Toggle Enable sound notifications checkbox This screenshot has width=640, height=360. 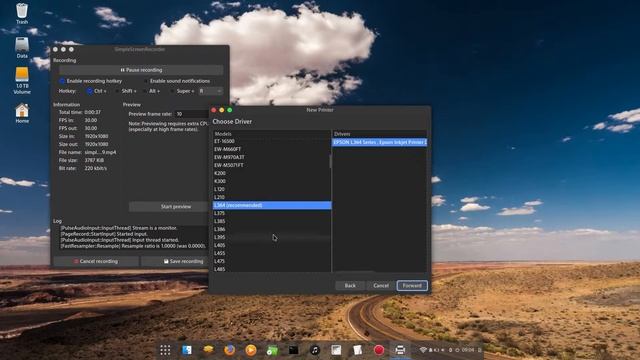(x=146, y=81)
